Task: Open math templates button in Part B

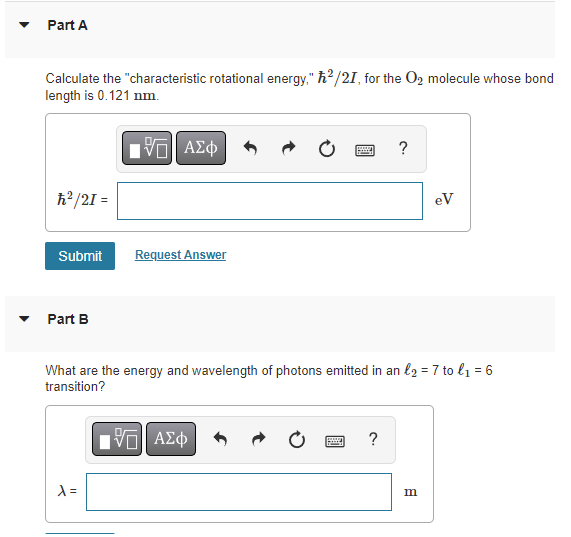Action: pos(117,439)
